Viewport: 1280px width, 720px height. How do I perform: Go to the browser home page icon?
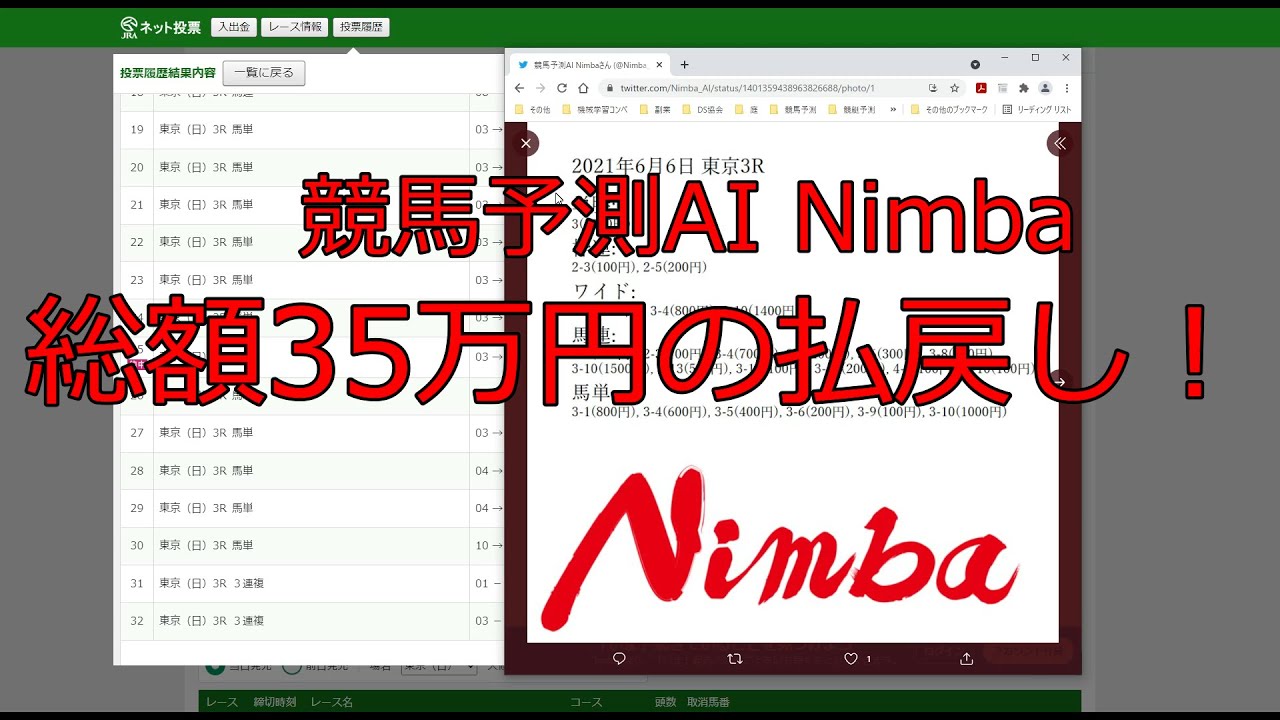584,88
